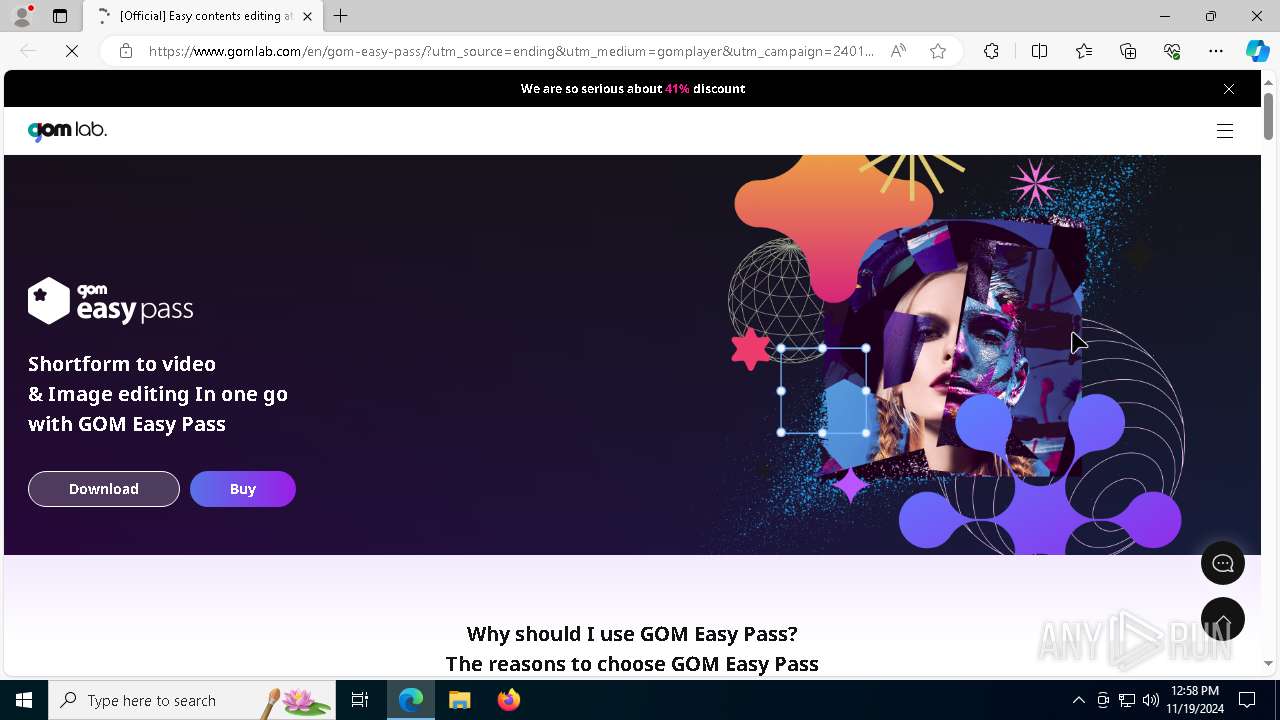
Task: Launch Copilot sidebar
Action: point(1257,51)
